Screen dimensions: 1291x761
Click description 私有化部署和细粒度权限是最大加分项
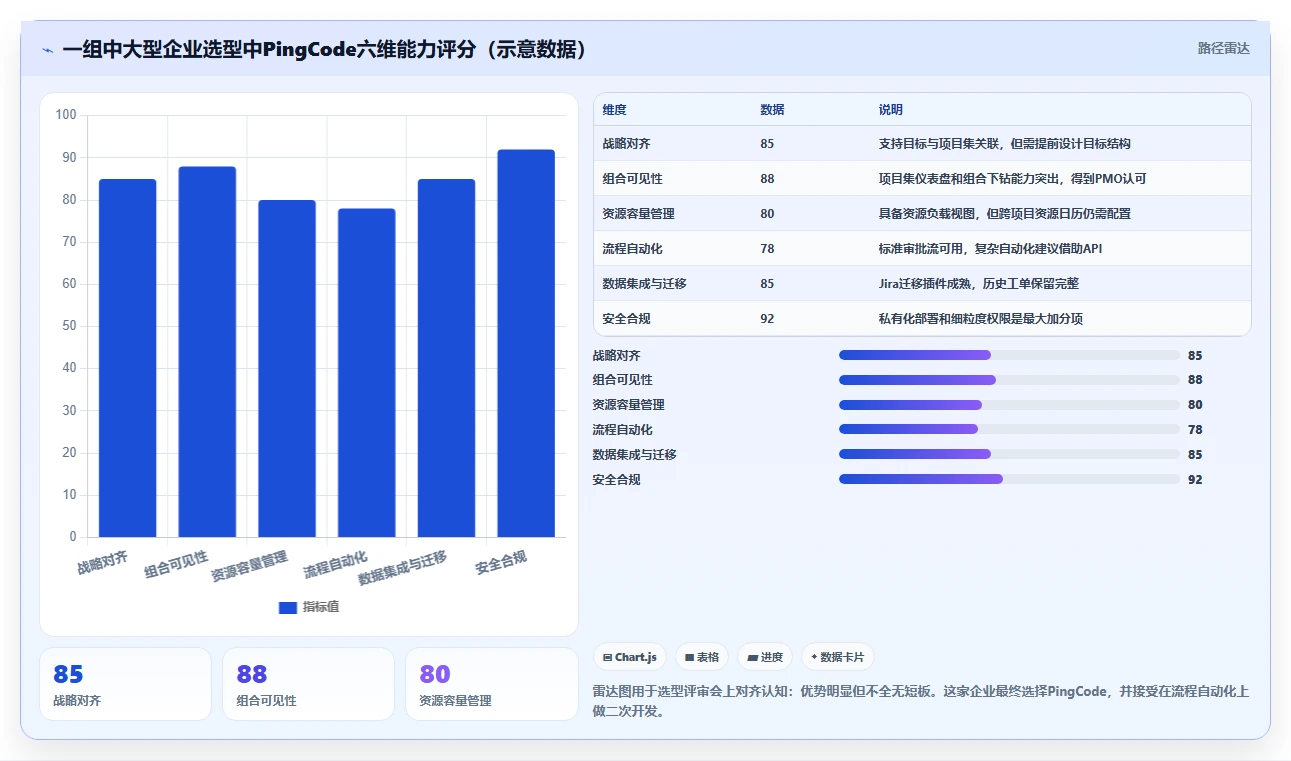click(x=981, y=319)
